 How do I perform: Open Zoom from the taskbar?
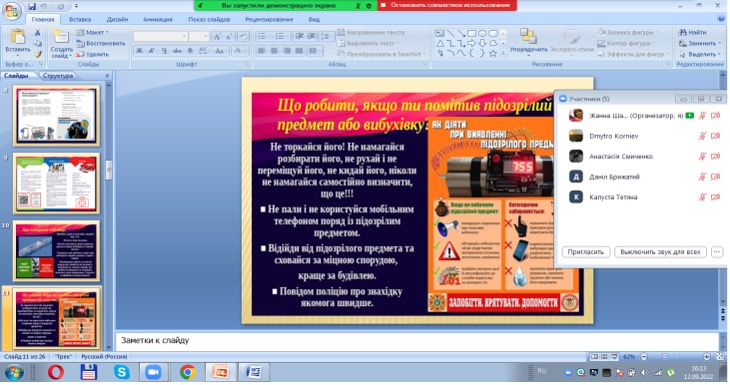(153, 372)
